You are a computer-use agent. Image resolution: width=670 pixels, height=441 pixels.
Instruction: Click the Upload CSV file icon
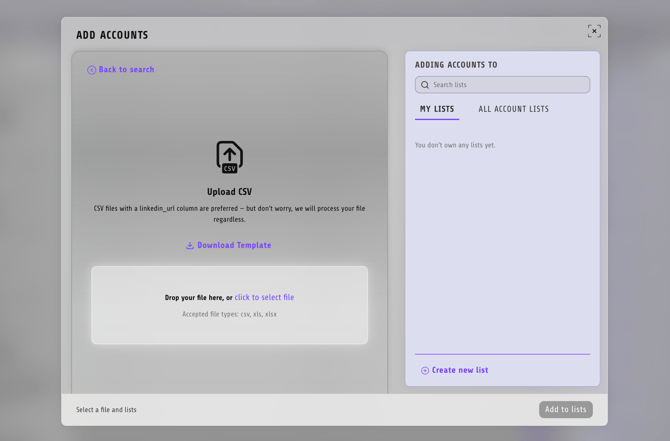tap(229, 157)
